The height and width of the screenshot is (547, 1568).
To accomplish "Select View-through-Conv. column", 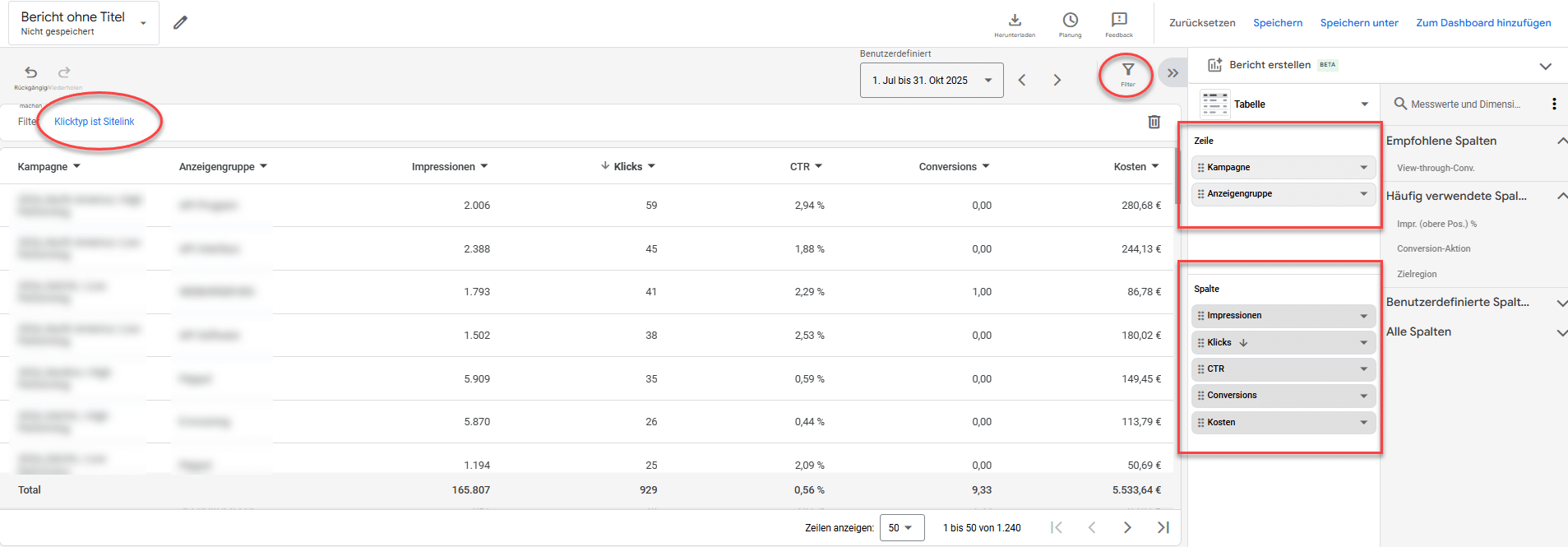I will (1436, 168).
